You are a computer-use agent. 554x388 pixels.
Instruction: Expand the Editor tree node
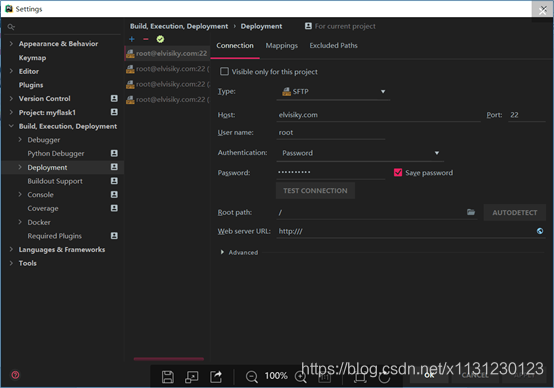click(x=11, y=71)
